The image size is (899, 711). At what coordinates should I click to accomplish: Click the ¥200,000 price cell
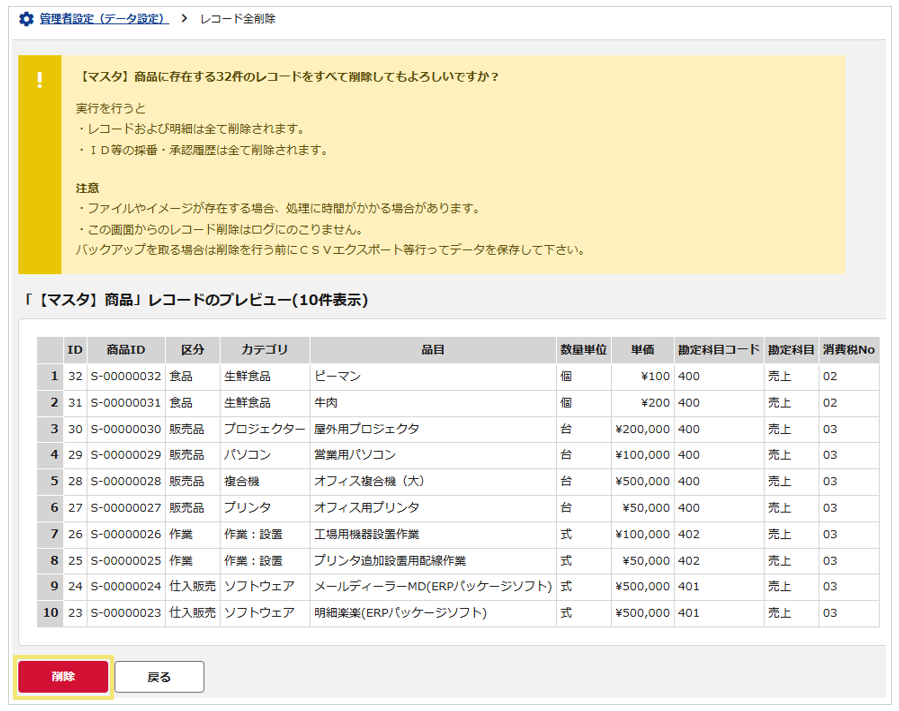click(x=643, y=429)
